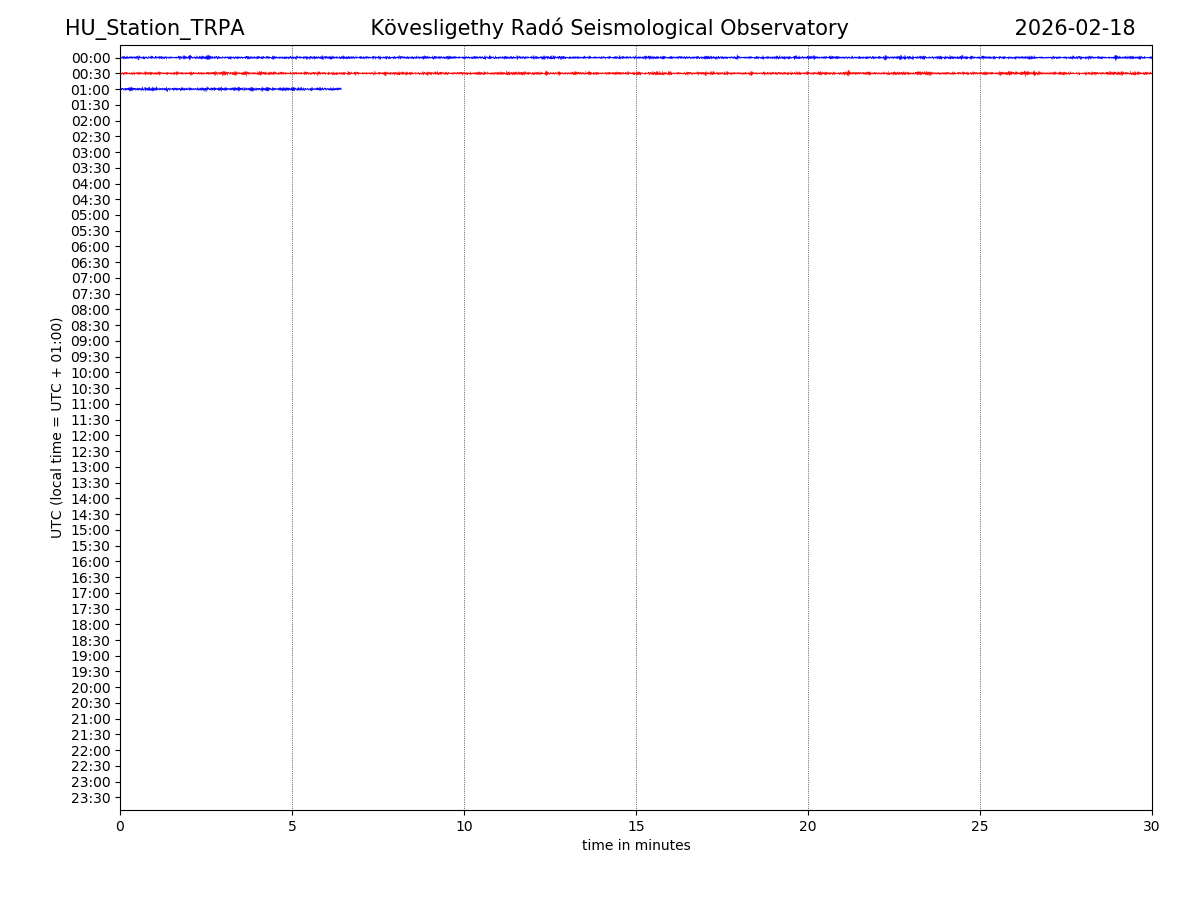
Task: Click the 01:30 row label
Action: pyautogui.click(x=90, y=105)
